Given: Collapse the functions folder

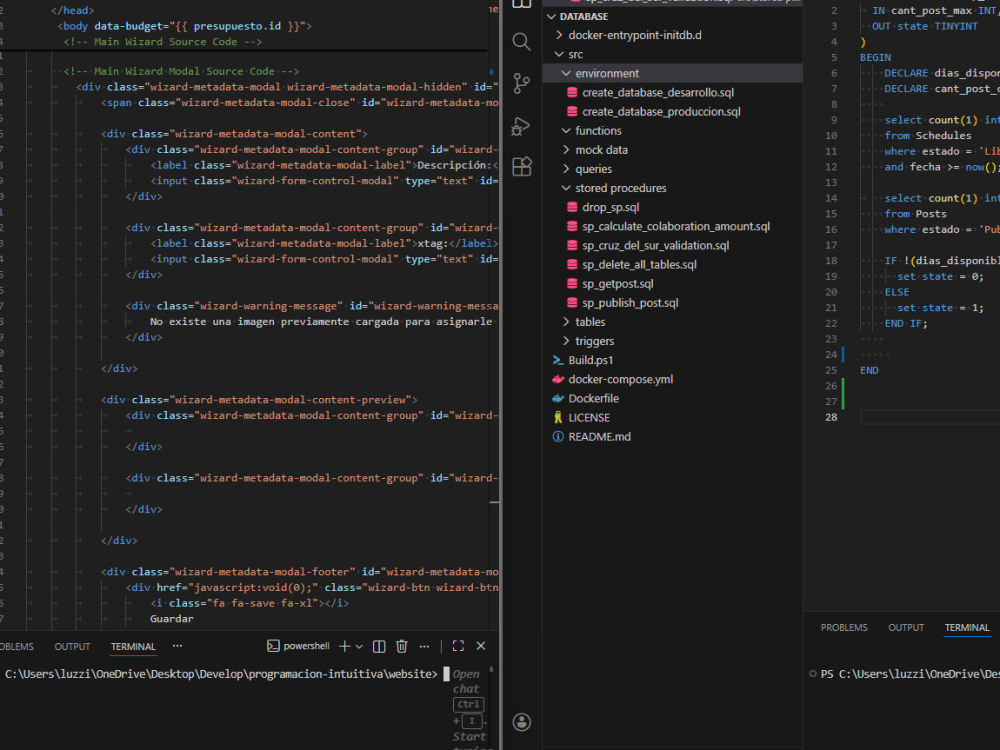Looking at the screenshot, I should [x=566, y=131].
